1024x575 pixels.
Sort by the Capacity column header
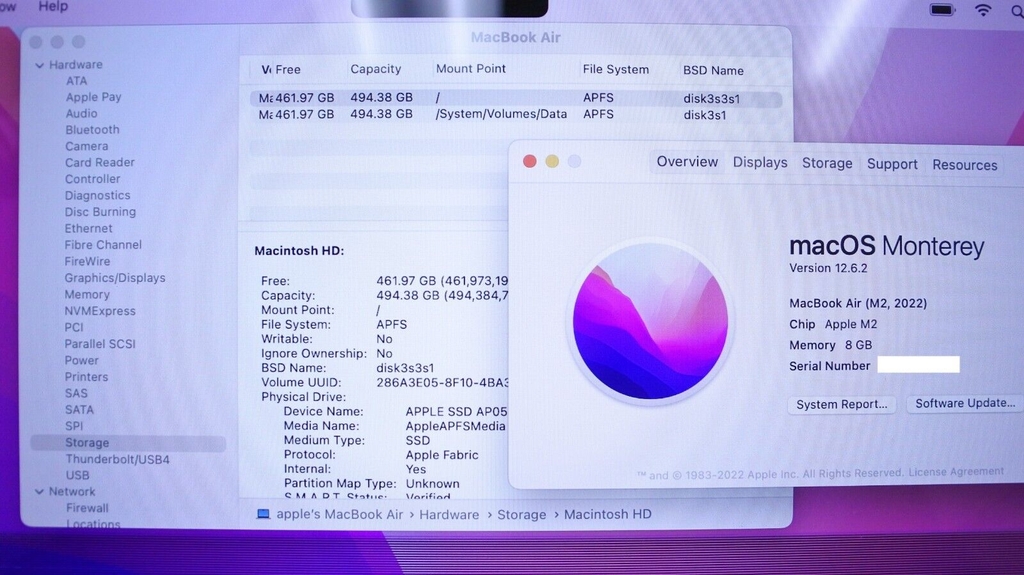[376, 69]
